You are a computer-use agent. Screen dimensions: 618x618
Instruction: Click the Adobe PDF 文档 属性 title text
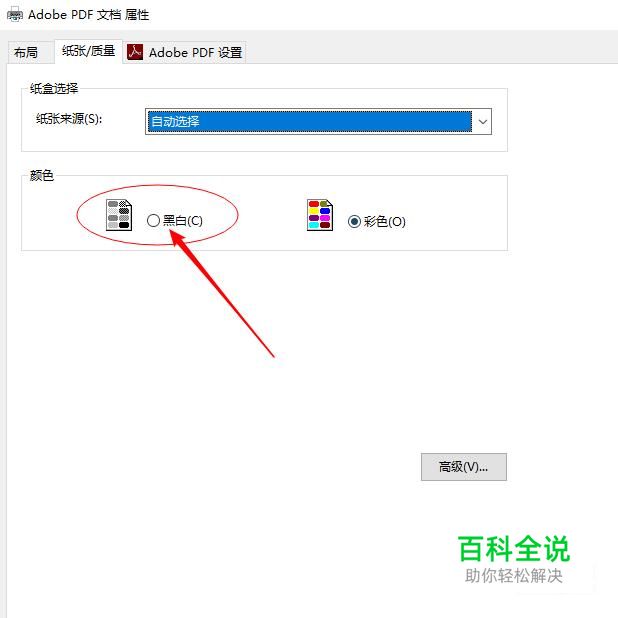89,15
